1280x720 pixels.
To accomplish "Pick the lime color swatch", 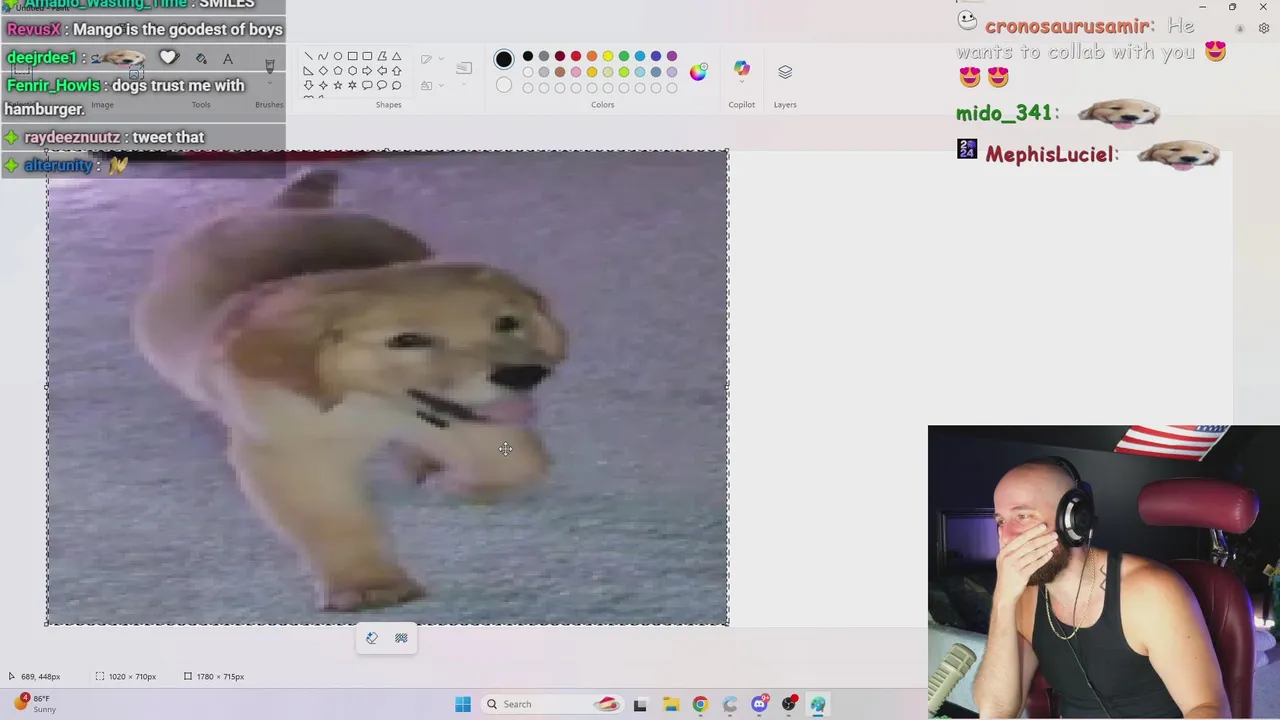I will (x=624, y=72).
